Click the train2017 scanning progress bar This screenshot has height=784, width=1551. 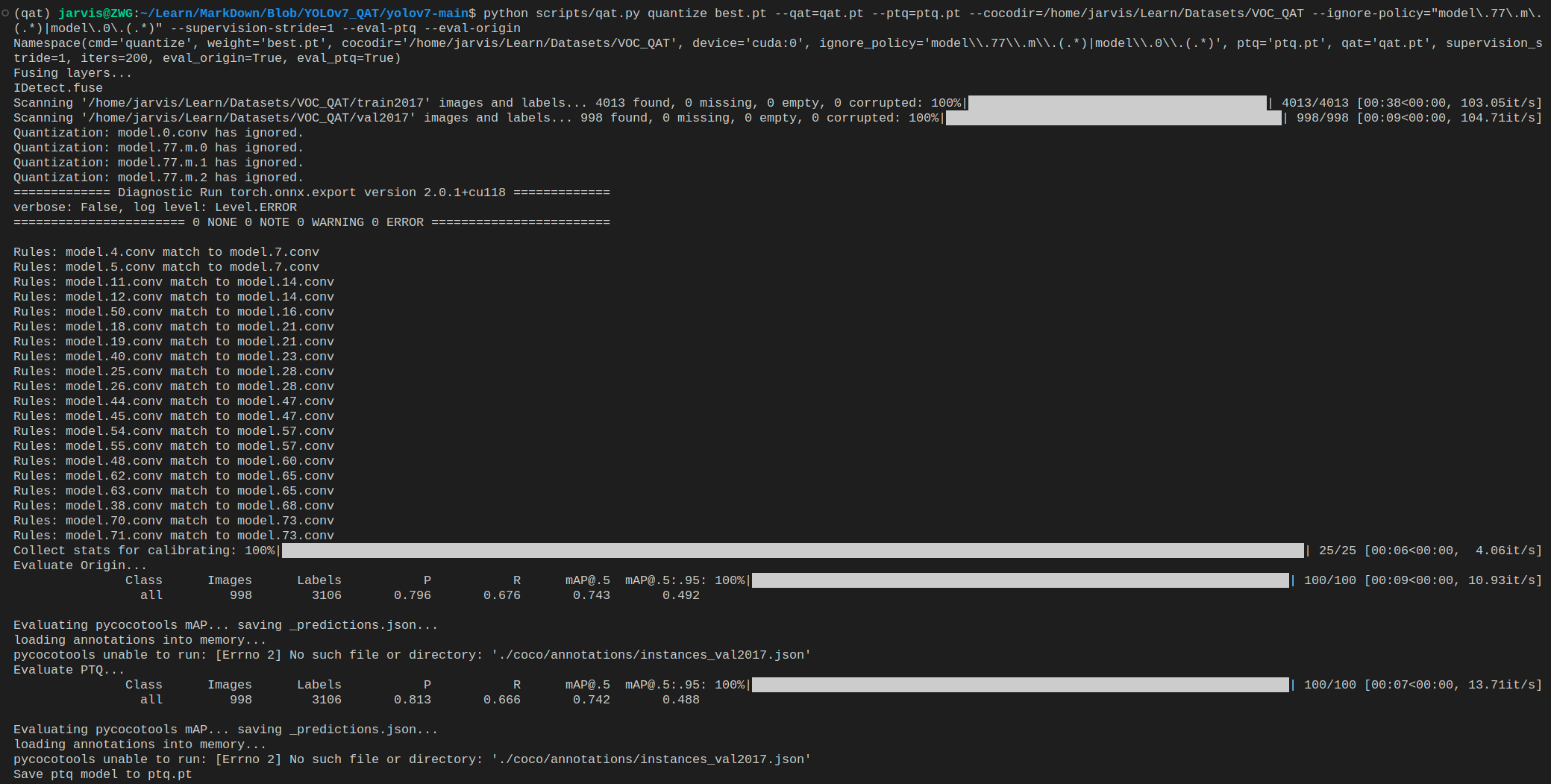pyautogui.click(x=1117, y=103)
